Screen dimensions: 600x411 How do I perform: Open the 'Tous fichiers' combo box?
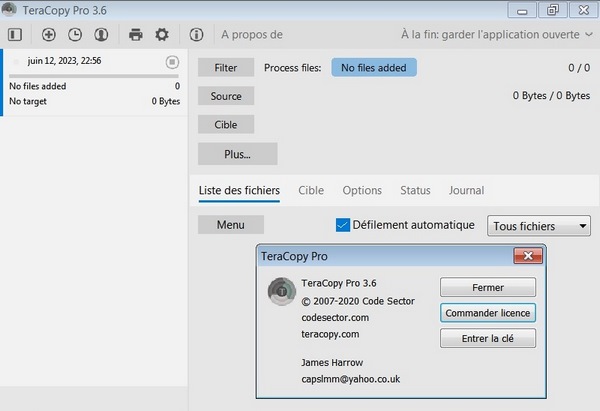539,226
